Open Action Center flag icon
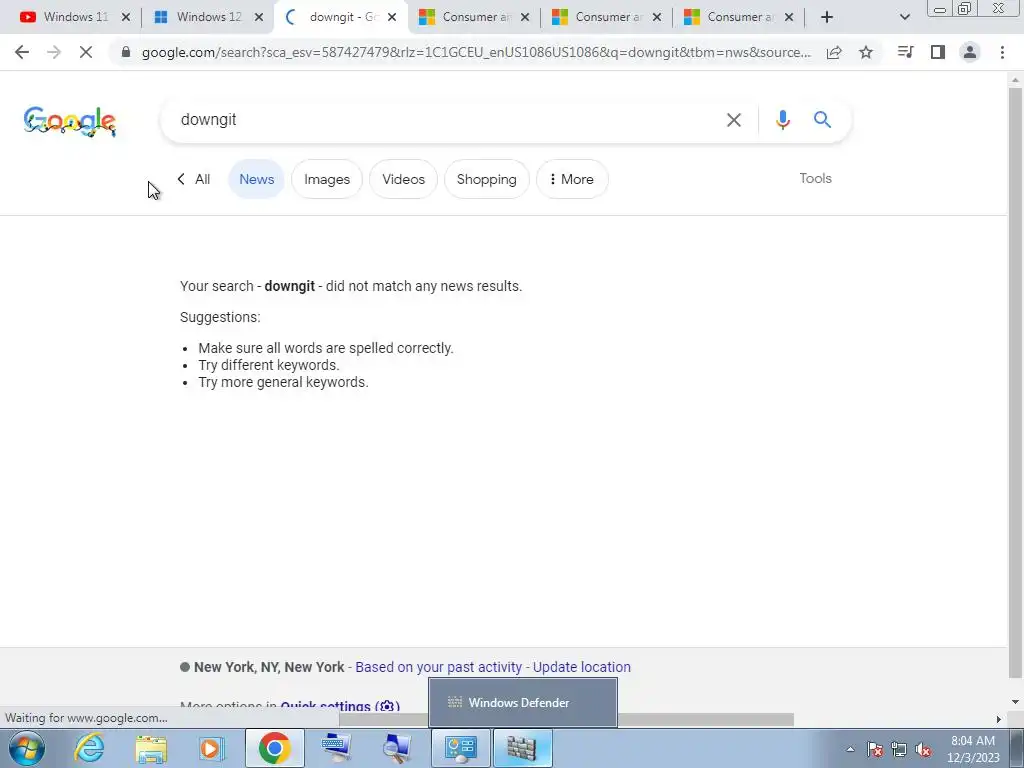The width and height of the screenshot is (1024, 768). pos(875,749)
